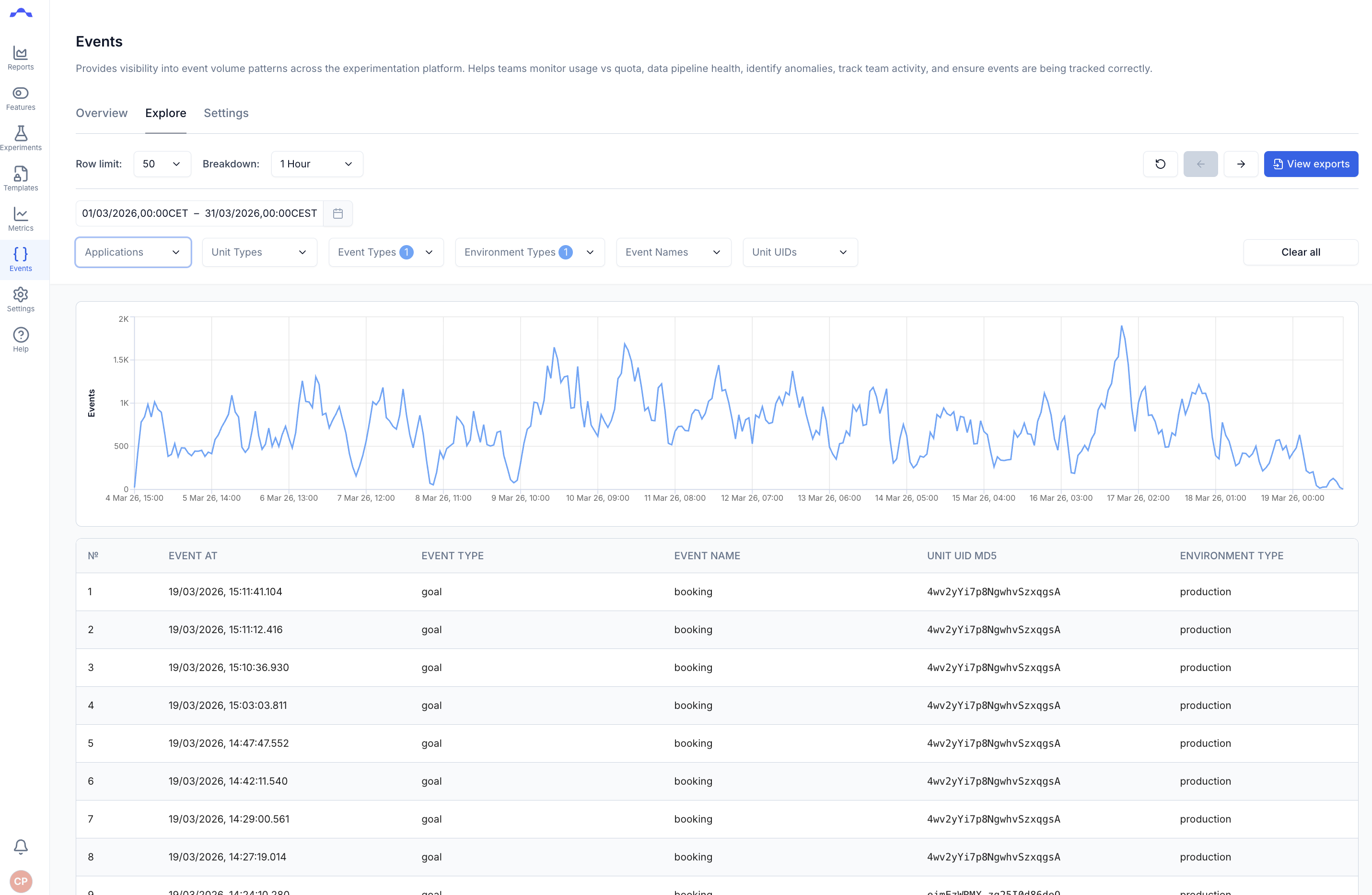The height and width of the screenshot is (895, 1372).
Task: Click the EVENT NAME column header
Action: click(x=707, y=556)
